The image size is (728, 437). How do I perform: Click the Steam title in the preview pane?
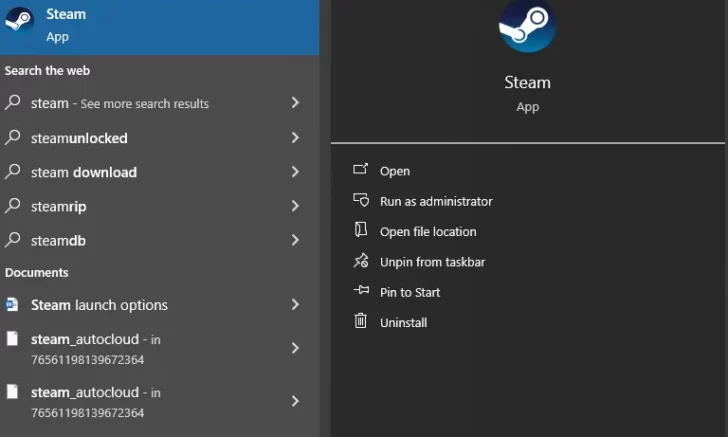tap(527, 83)
